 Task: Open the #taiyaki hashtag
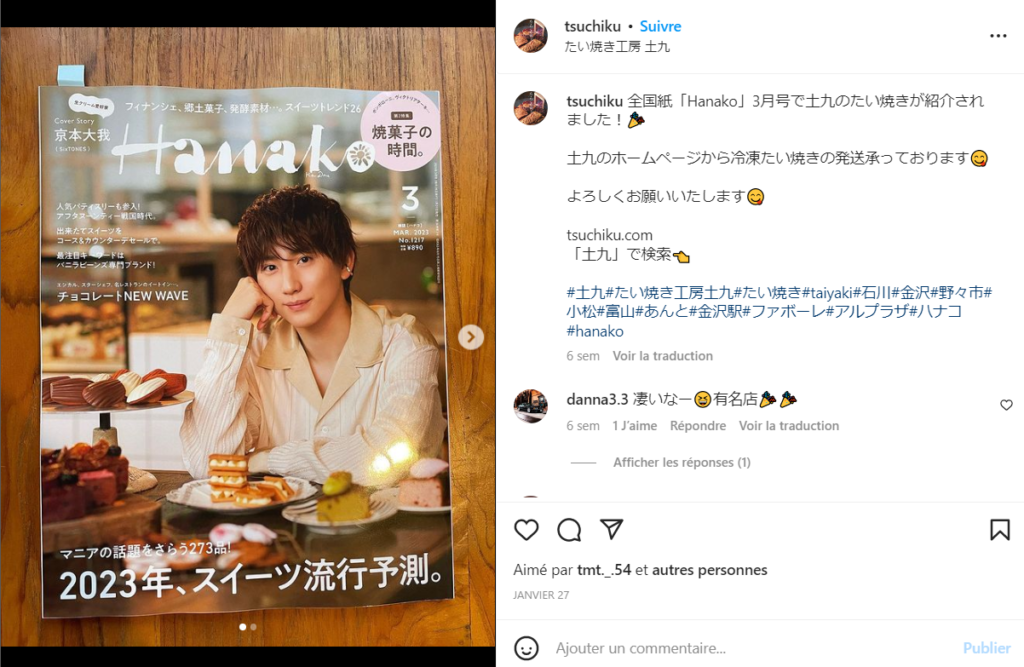click(x=827, y=293)
